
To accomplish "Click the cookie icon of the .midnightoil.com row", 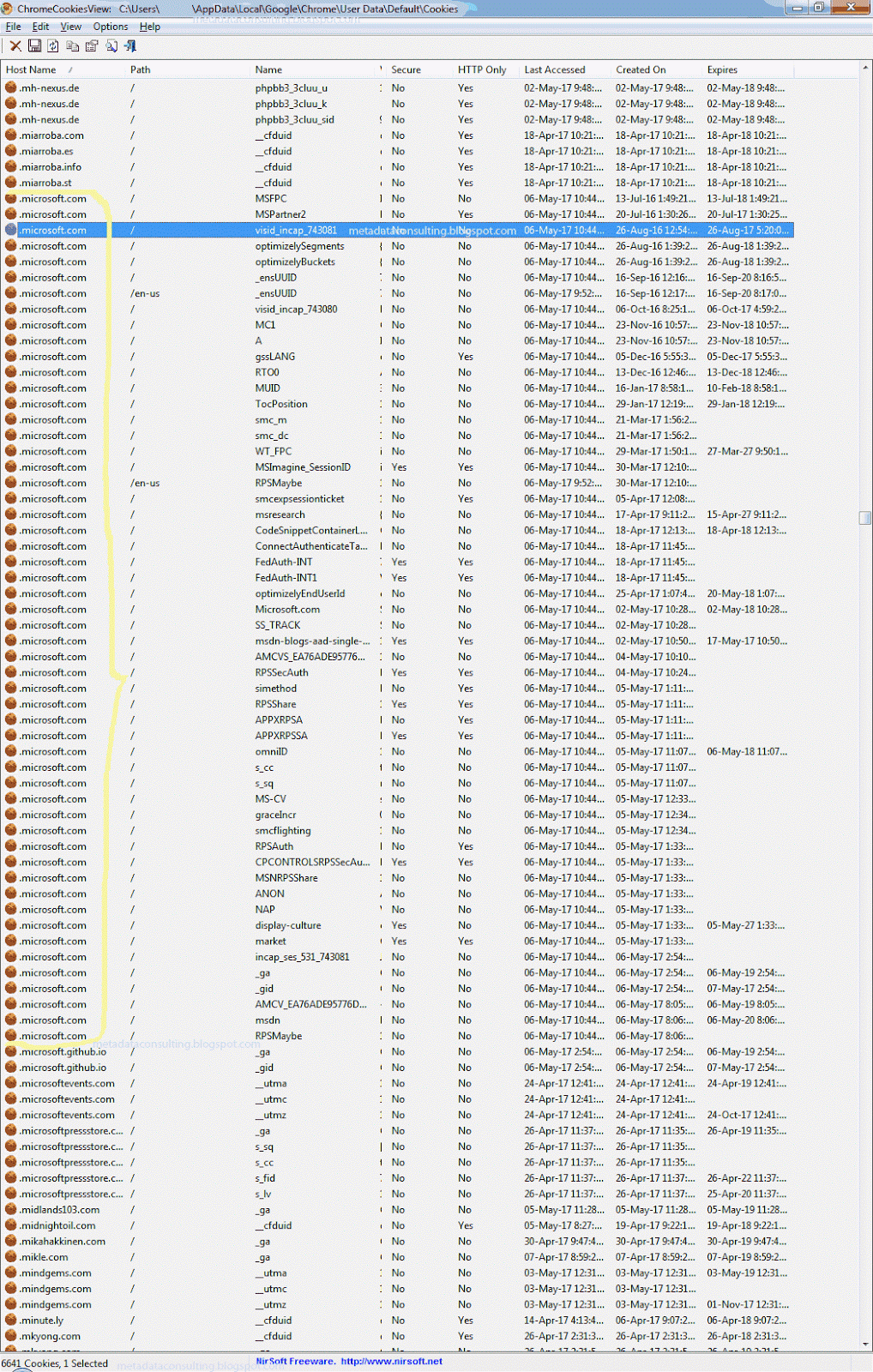I will 11,1225.
